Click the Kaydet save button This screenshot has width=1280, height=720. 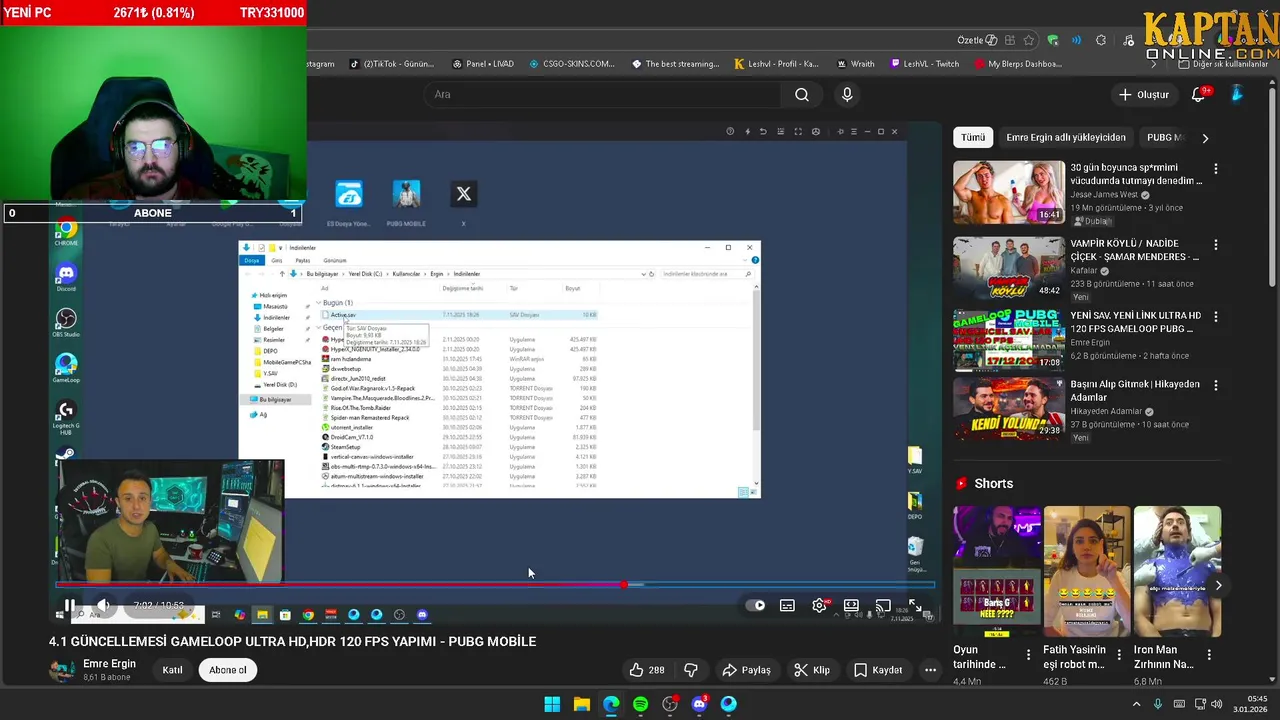pyautogui.click(x=878, y=670)
